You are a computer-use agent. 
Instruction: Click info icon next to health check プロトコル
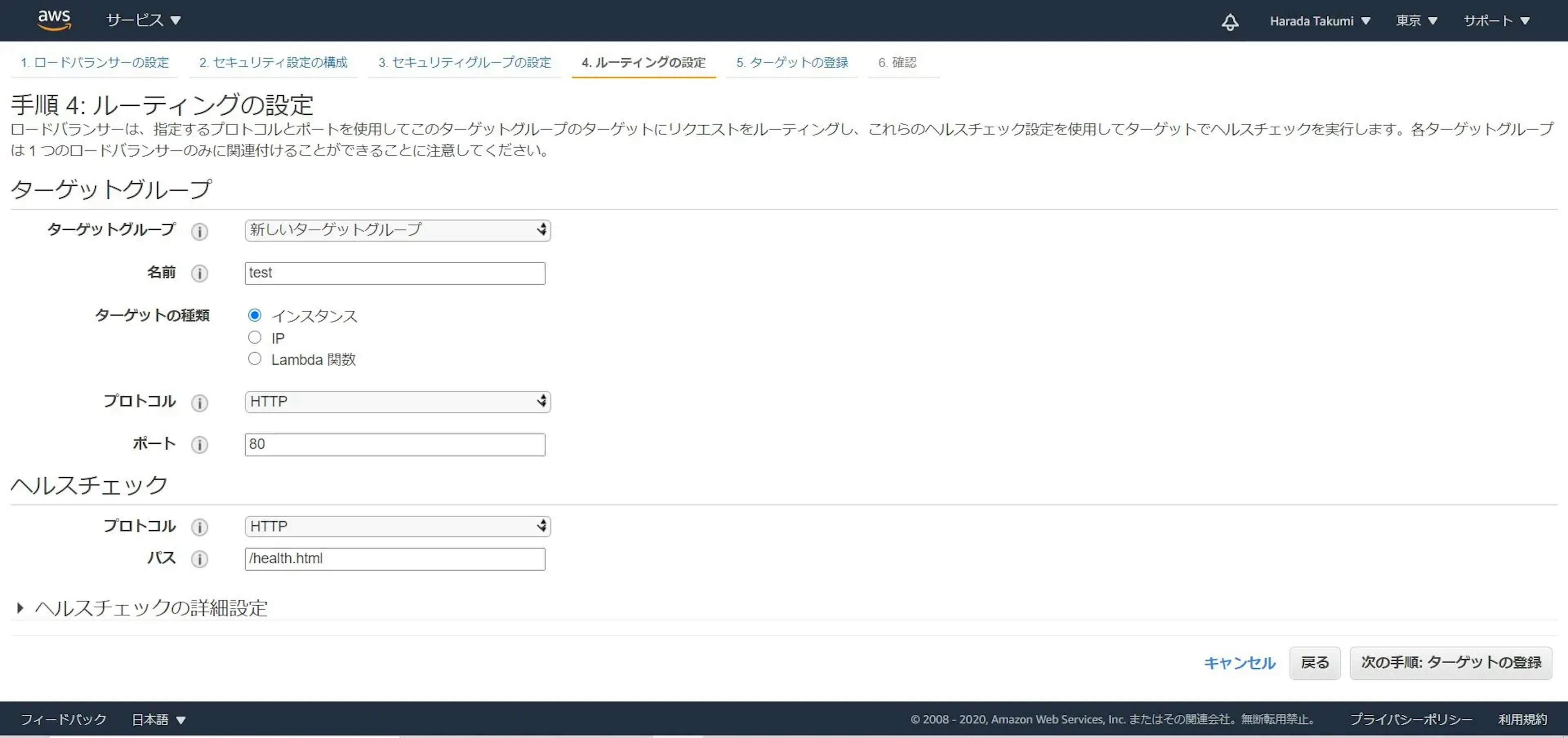pyautogui.click(x=199, y=527)
